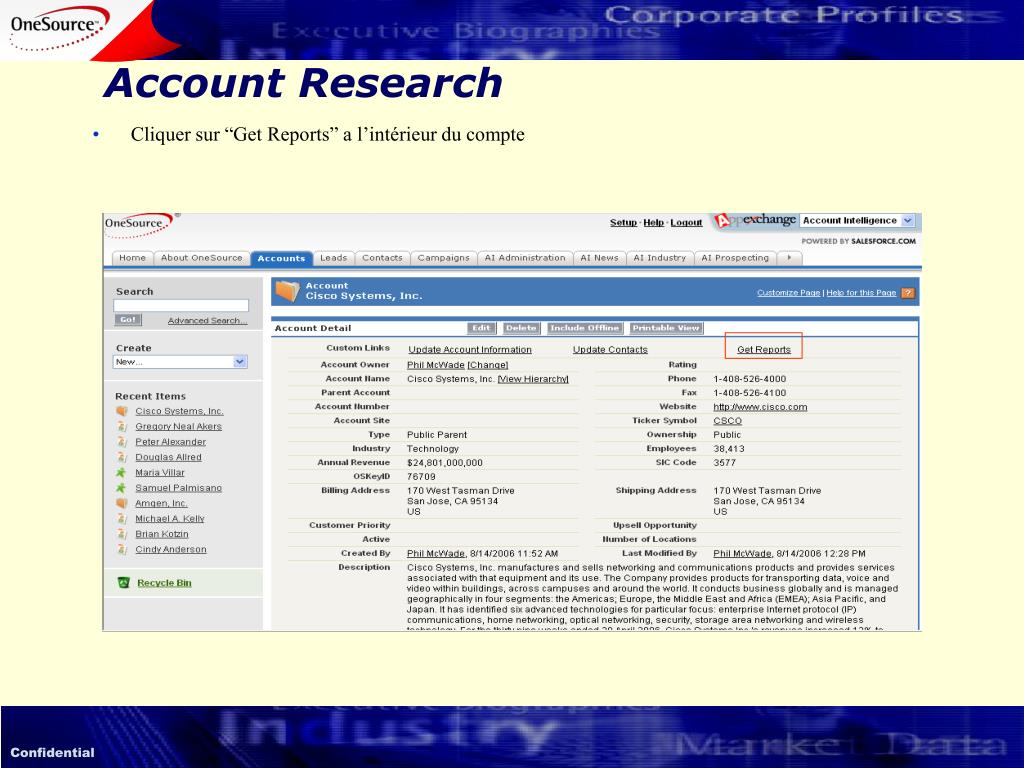
Task: Click the Include Offline button
Action: coord(584,328)
